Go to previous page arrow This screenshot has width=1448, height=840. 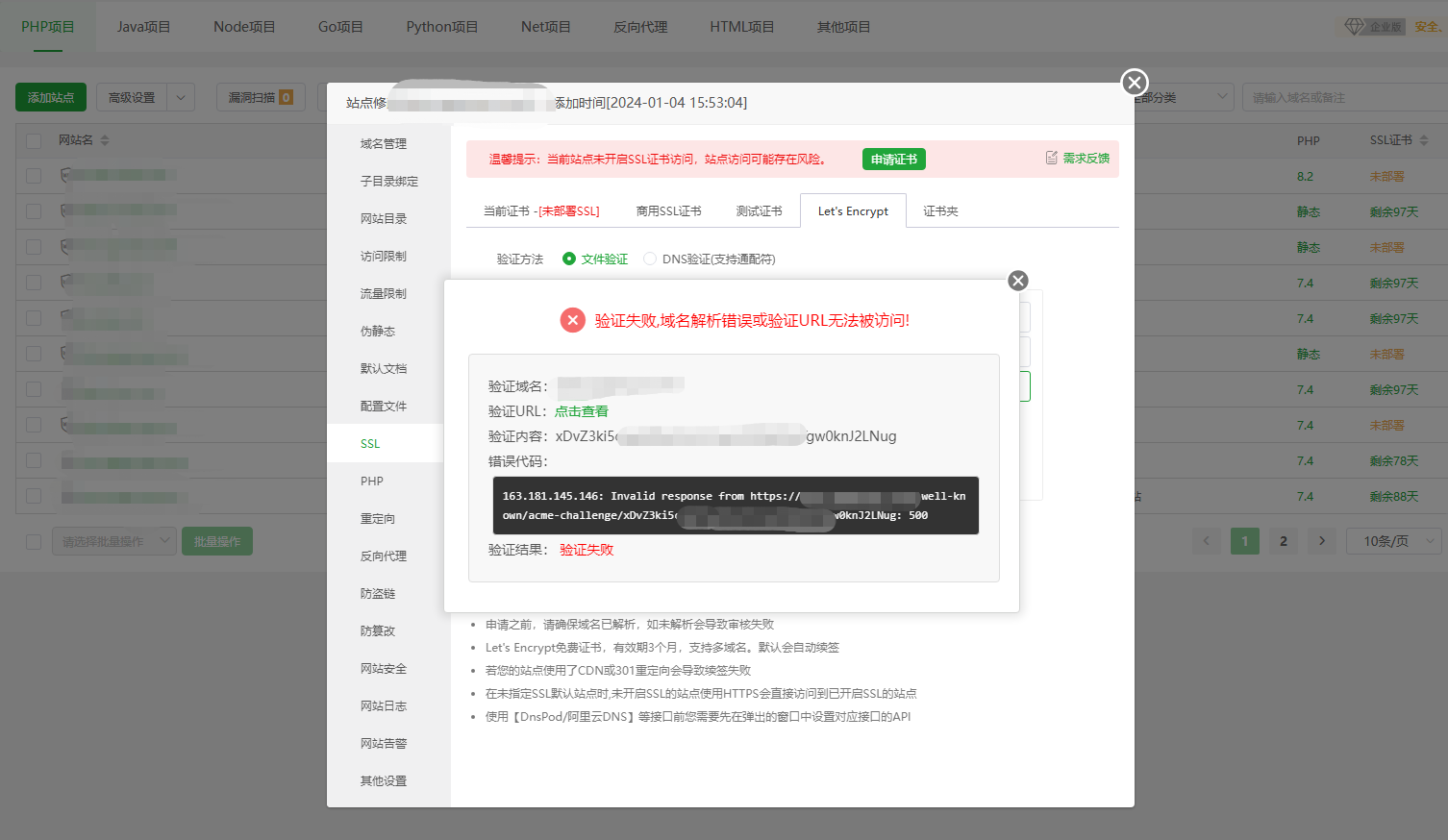(1207, 541)
